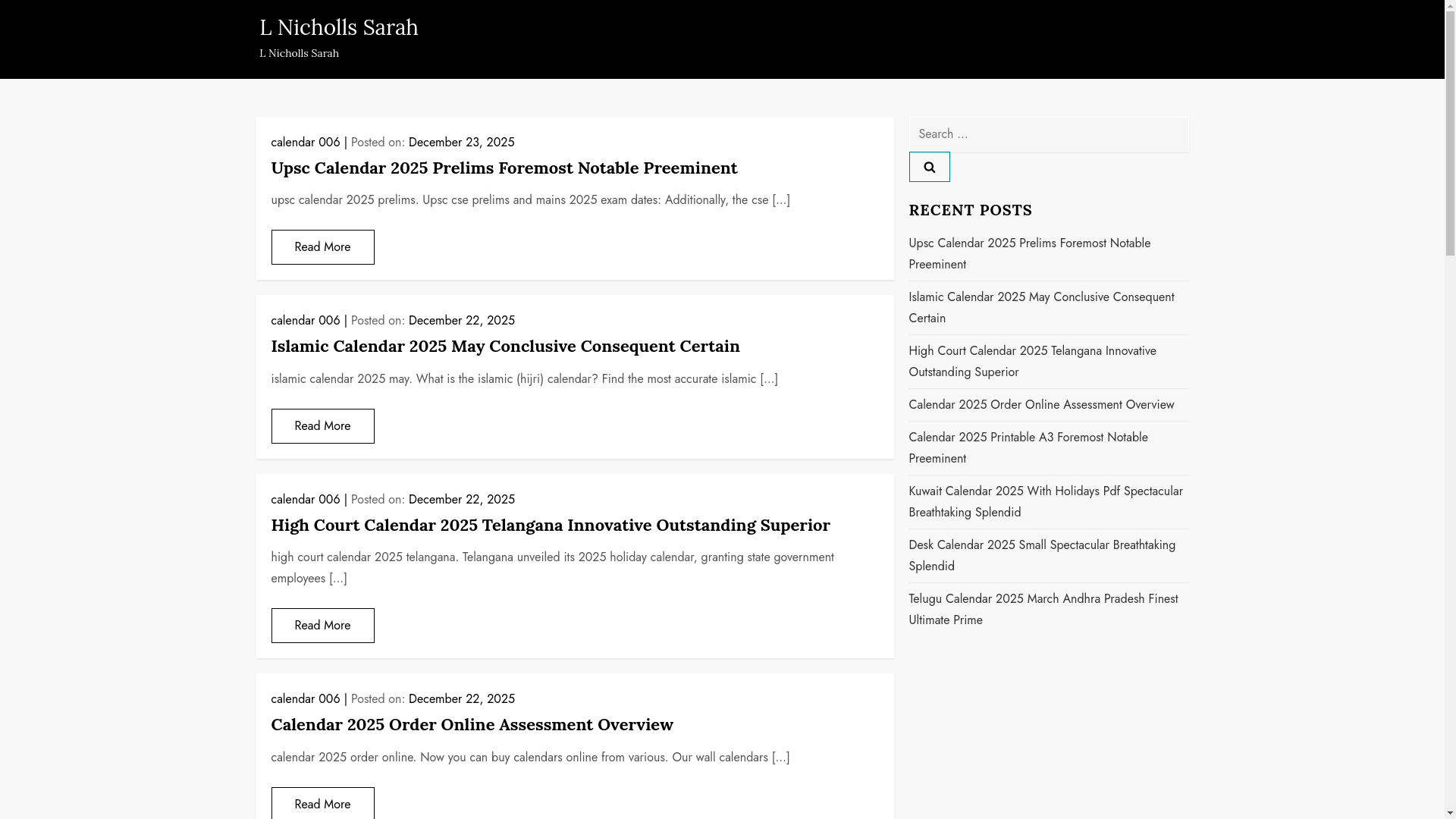
Task: Click Read More under the Upsc Calendar post
Action: pos(322,247)
